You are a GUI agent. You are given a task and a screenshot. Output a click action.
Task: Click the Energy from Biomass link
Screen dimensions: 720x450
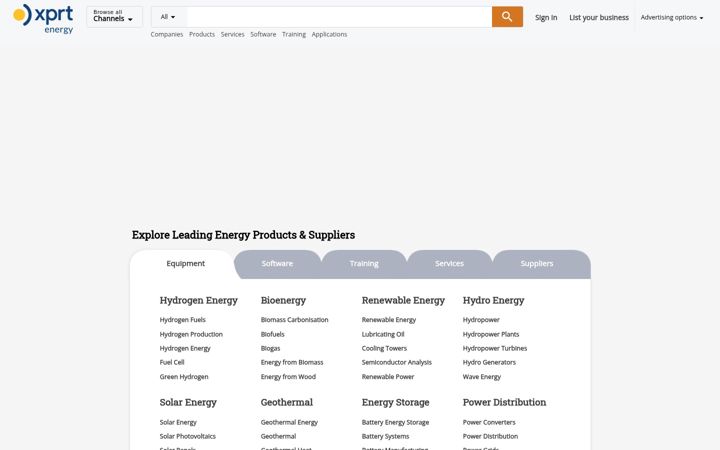tap(292, 362)
